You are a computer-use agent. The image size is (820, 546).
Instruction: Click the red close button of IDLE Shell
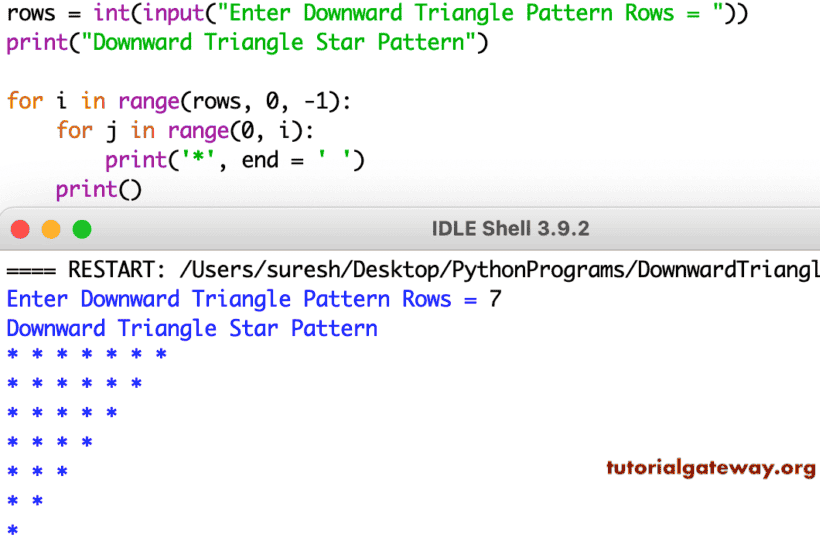coord(20,229)
